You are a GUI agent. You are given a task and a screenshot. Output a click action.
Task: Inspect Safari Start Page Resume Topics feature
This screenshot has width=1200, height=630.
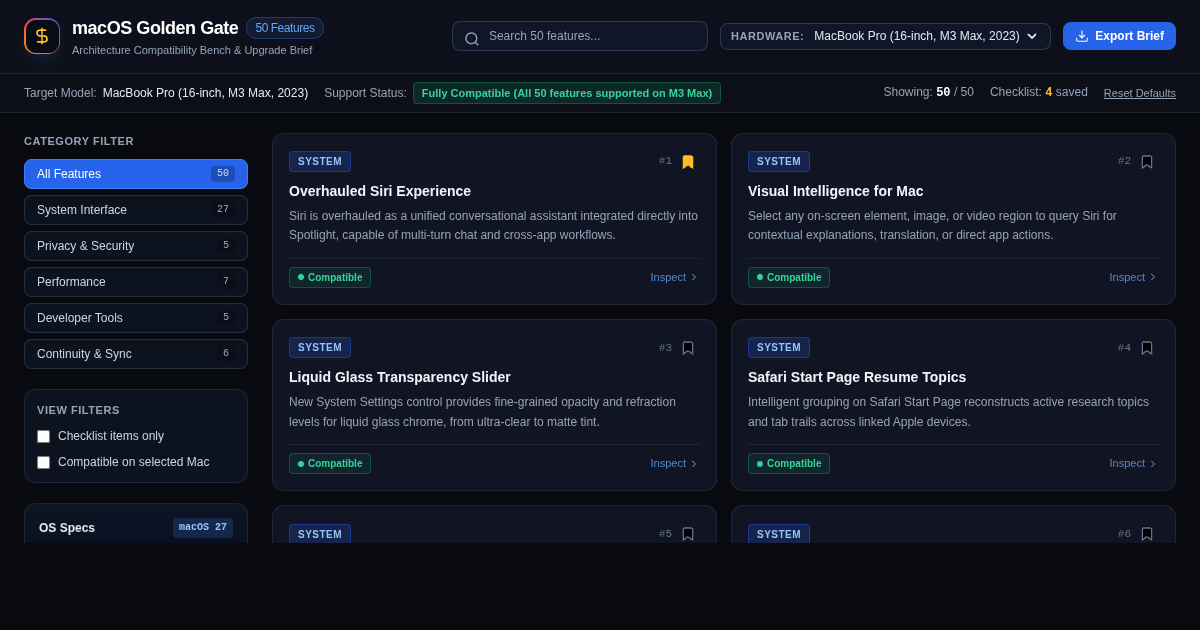1133,463
